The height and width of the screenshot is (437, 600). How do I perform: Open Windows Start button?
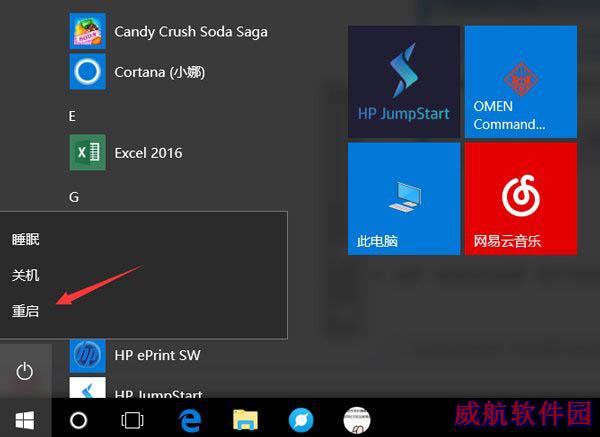point(25,420)
